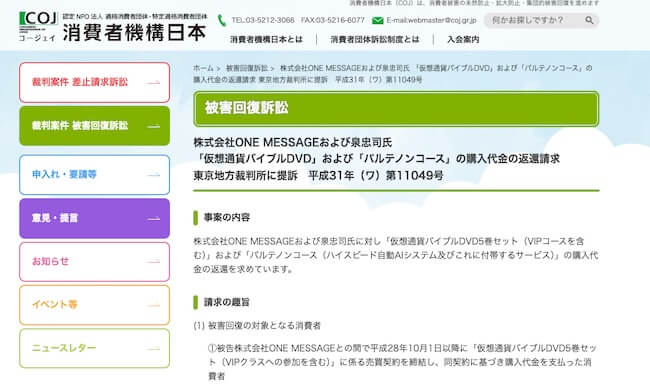Click arrow on お知らせ button
Viewport: 650px width, 387px height.
[153, 262]
